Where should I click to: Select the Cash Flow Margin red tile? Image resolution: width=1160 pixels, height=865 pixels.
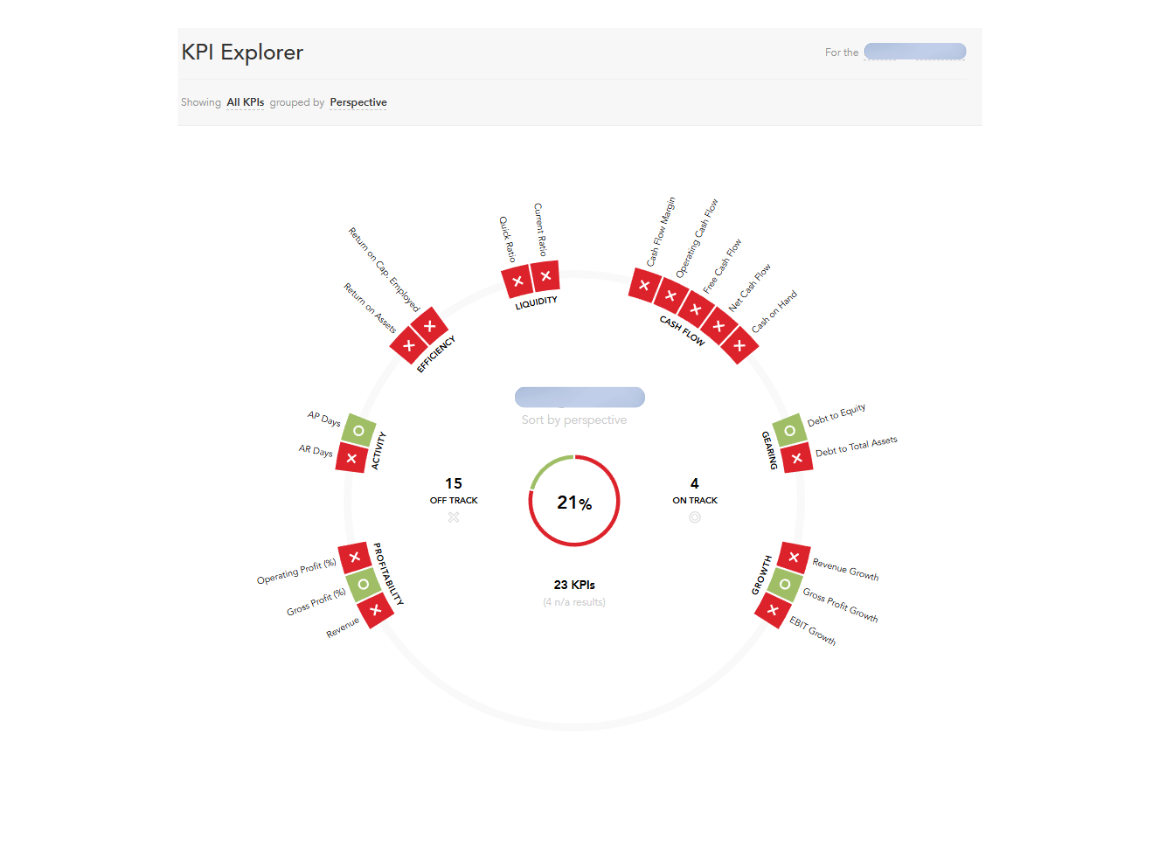(x=644, y=286)
